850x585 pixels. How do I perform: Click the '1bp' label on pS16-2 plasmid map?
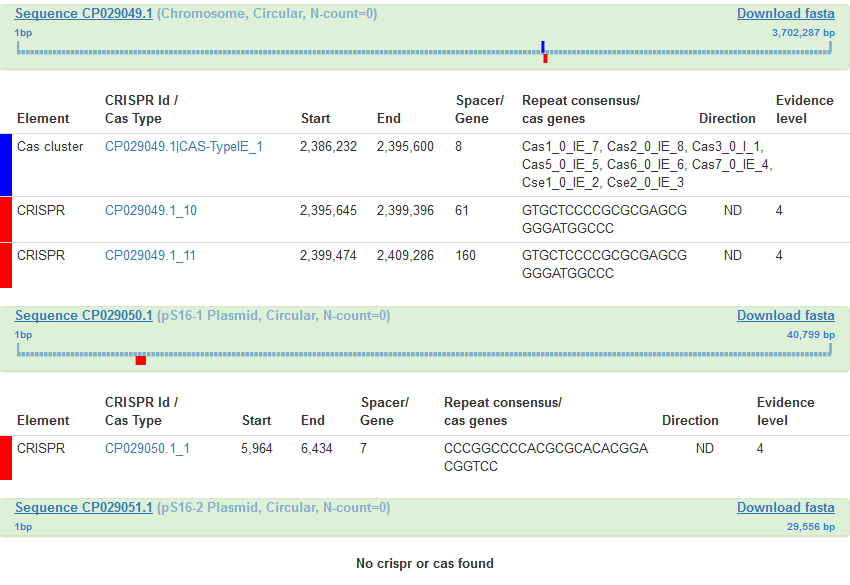23,526
